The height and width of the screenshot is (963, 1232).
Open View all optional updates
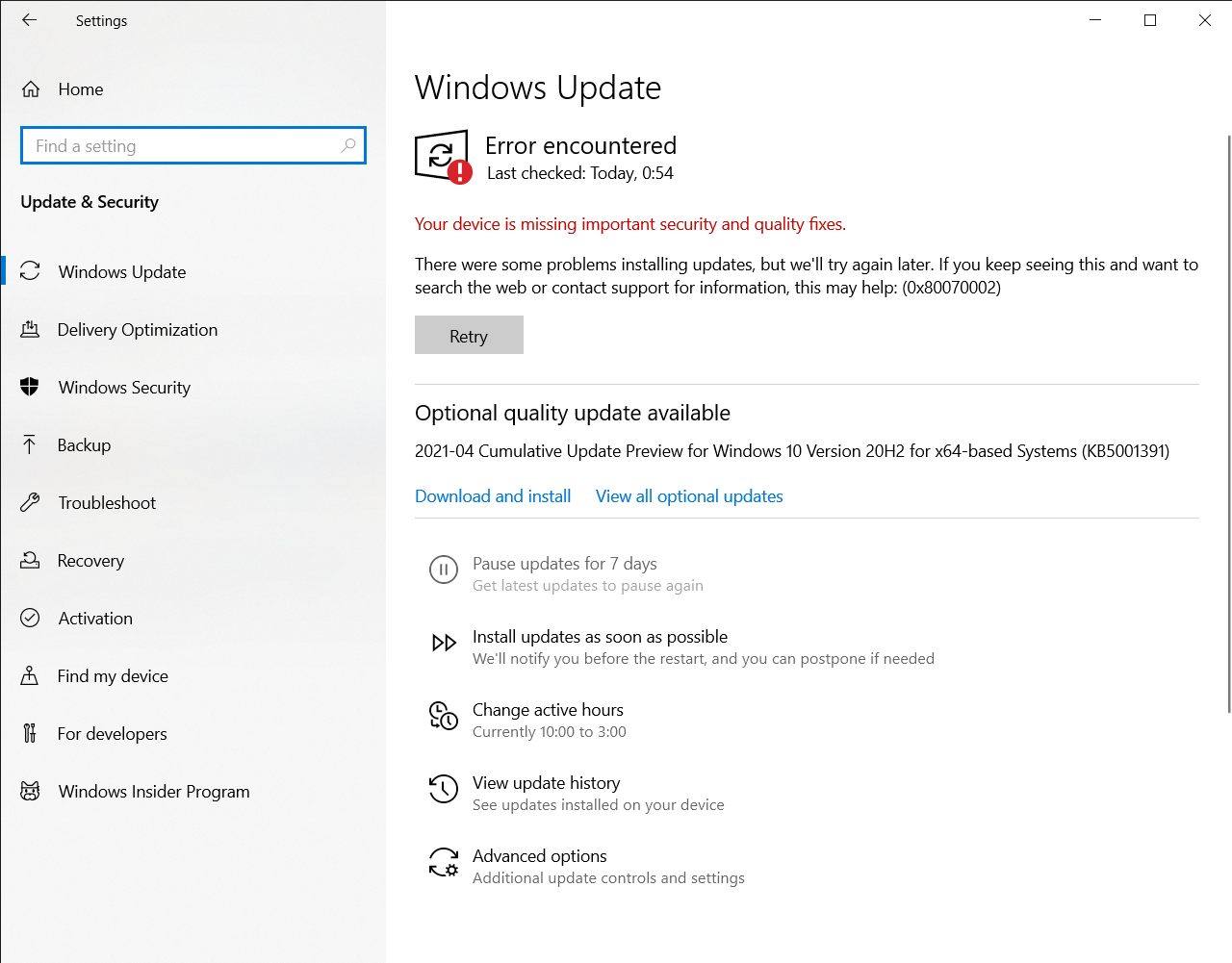click(x=689, y=496)
